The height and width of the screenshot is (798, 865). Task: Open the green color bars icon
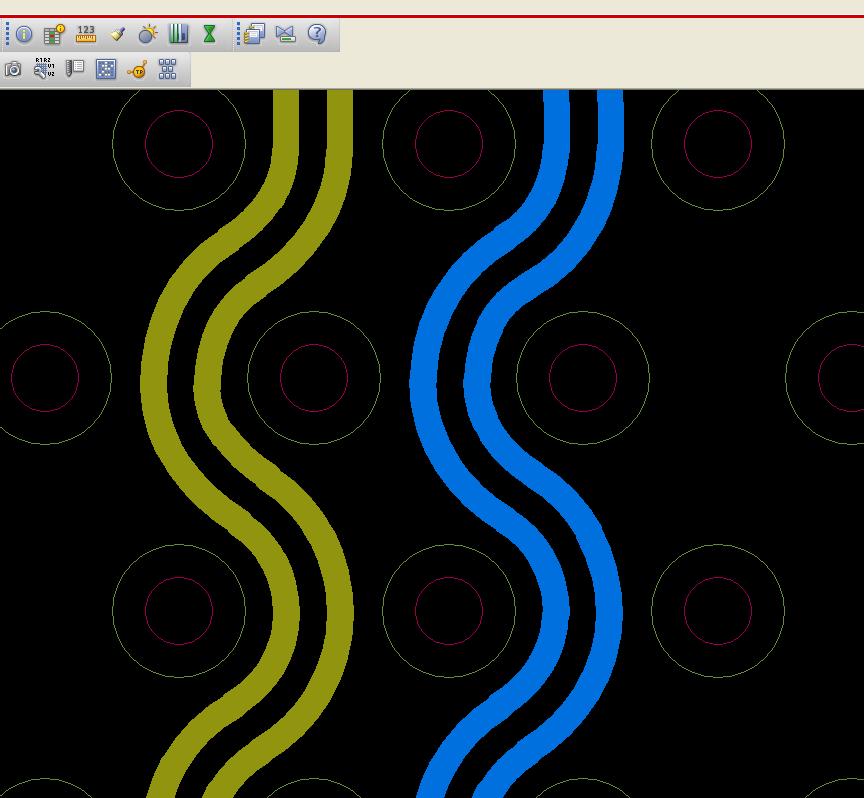coord(178,35)
